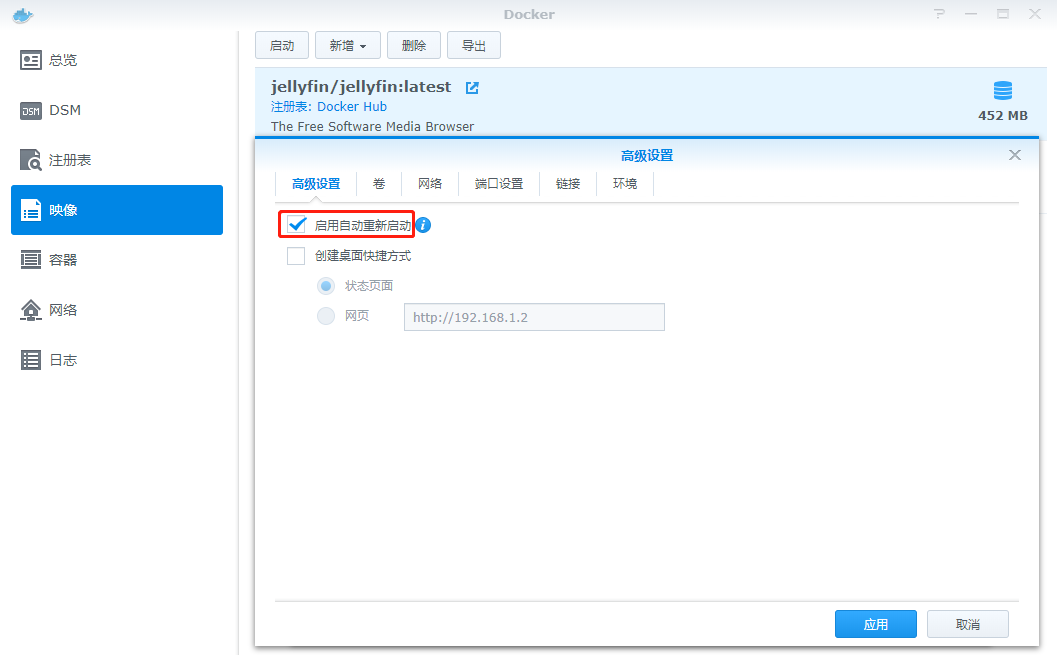Screen dimensions: 1057x655
Task: Go to 容器 container icon
Action: click(30, 260)
